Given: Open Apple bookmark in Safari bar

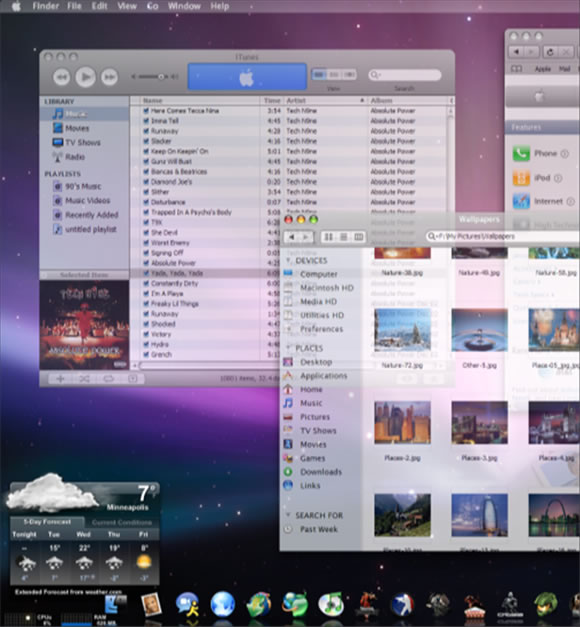Looking at the screenshot, I should tap(543, 69).
